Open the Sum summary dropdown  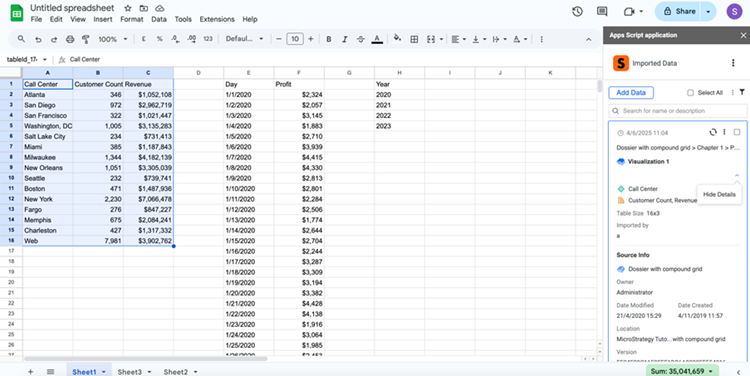tap(683, 371)
